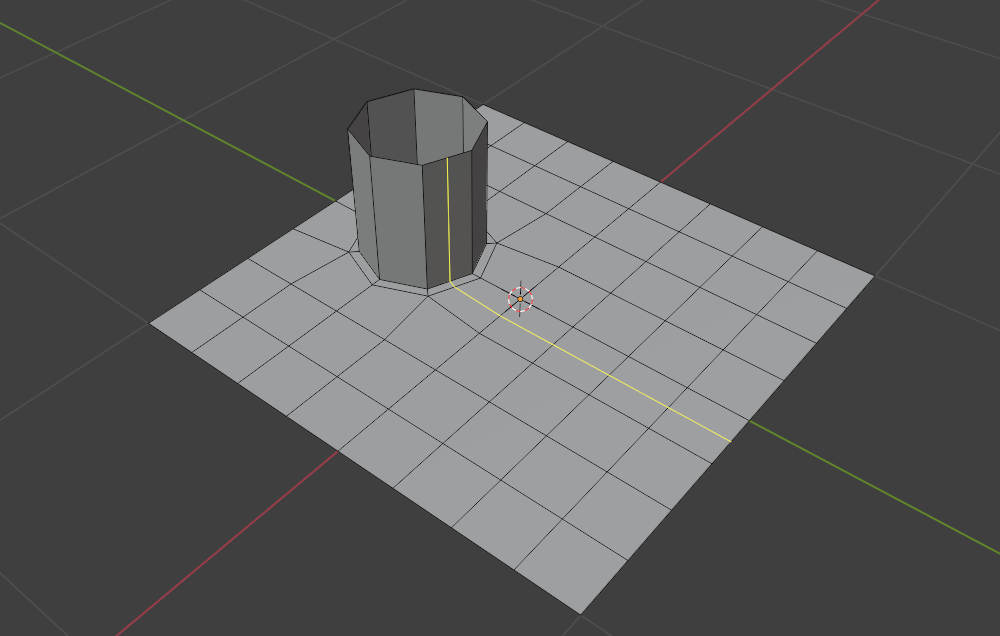Click the green Y axis line at upper left
Viewport: 1000px width, 636px height.
167,111
